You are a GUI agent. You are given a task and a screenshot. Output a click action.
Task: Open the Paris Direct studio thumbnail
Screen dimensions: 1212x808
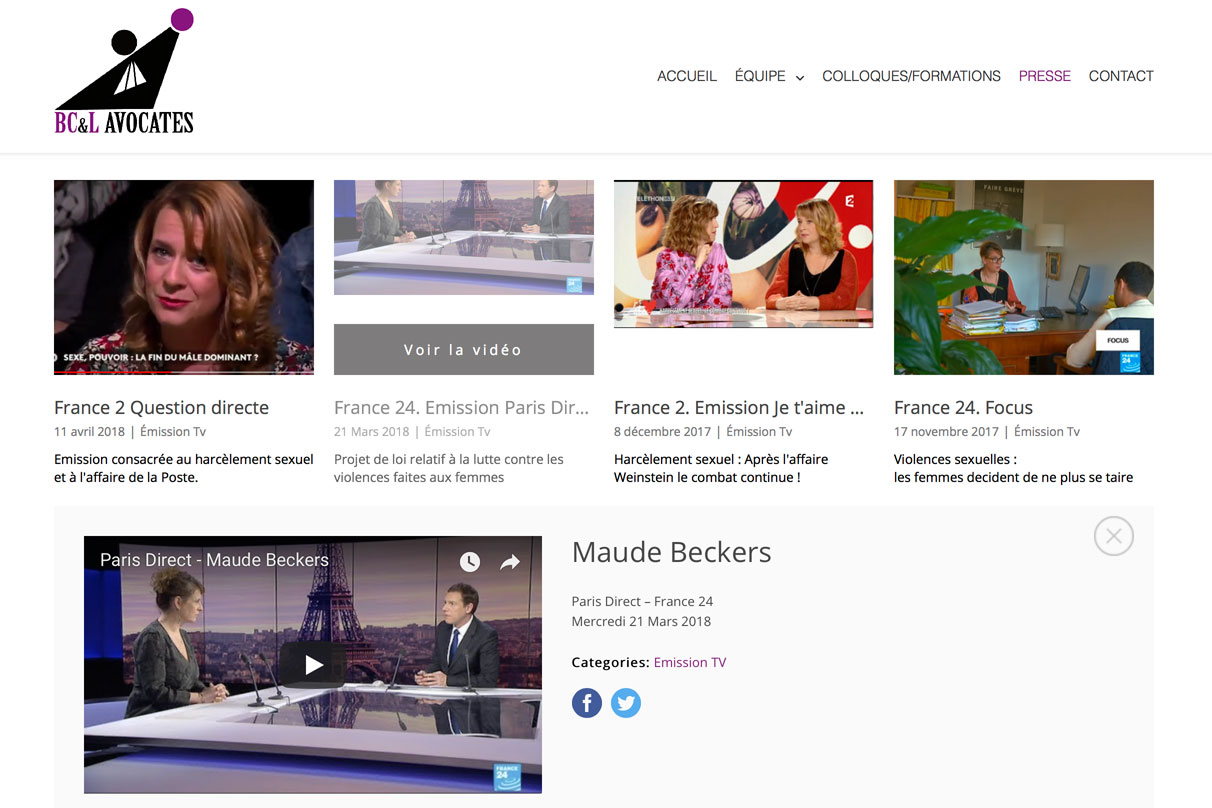pos(464,237)
